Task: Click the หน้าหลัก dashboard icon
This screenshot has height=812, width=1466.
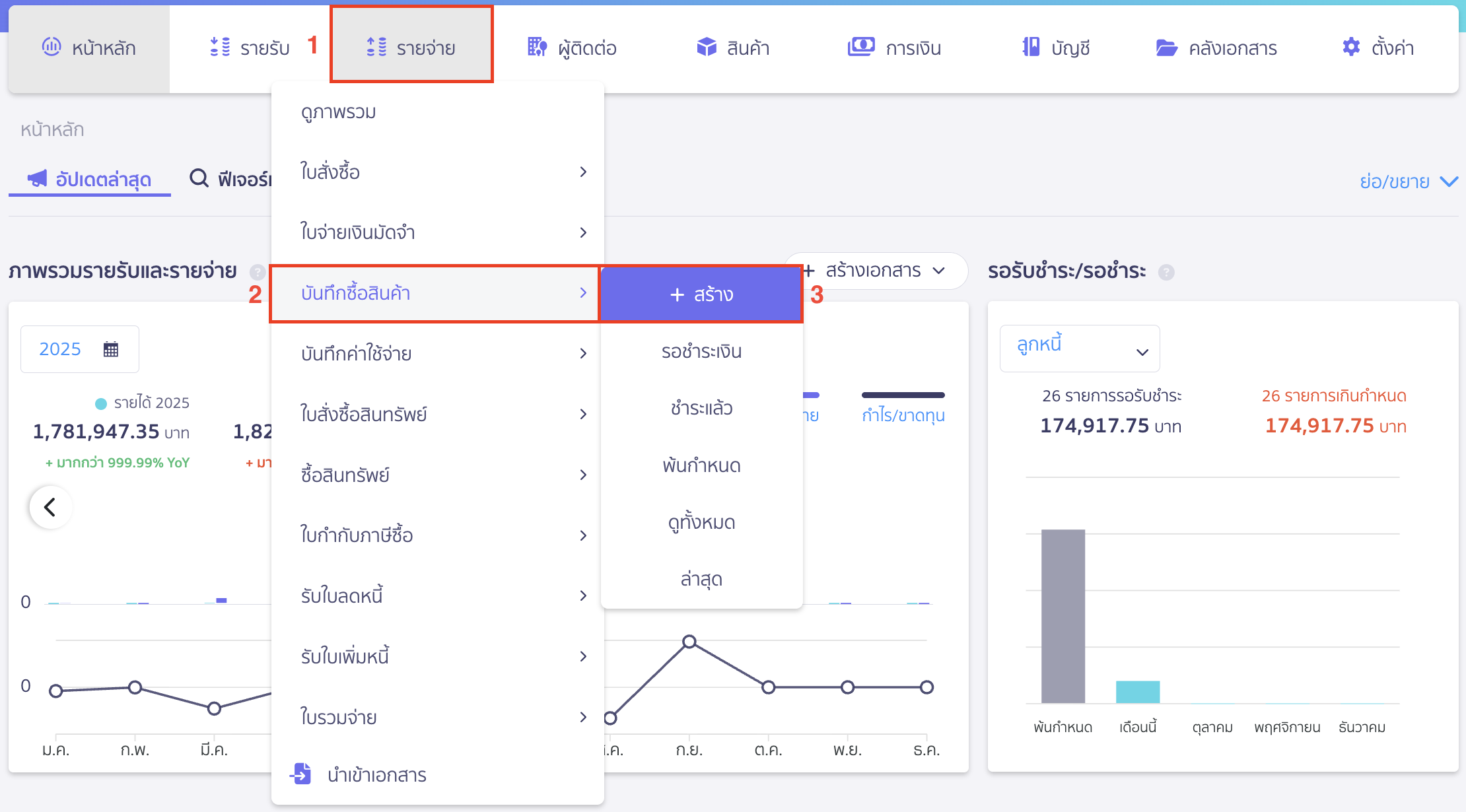Action: pos(52,47)
